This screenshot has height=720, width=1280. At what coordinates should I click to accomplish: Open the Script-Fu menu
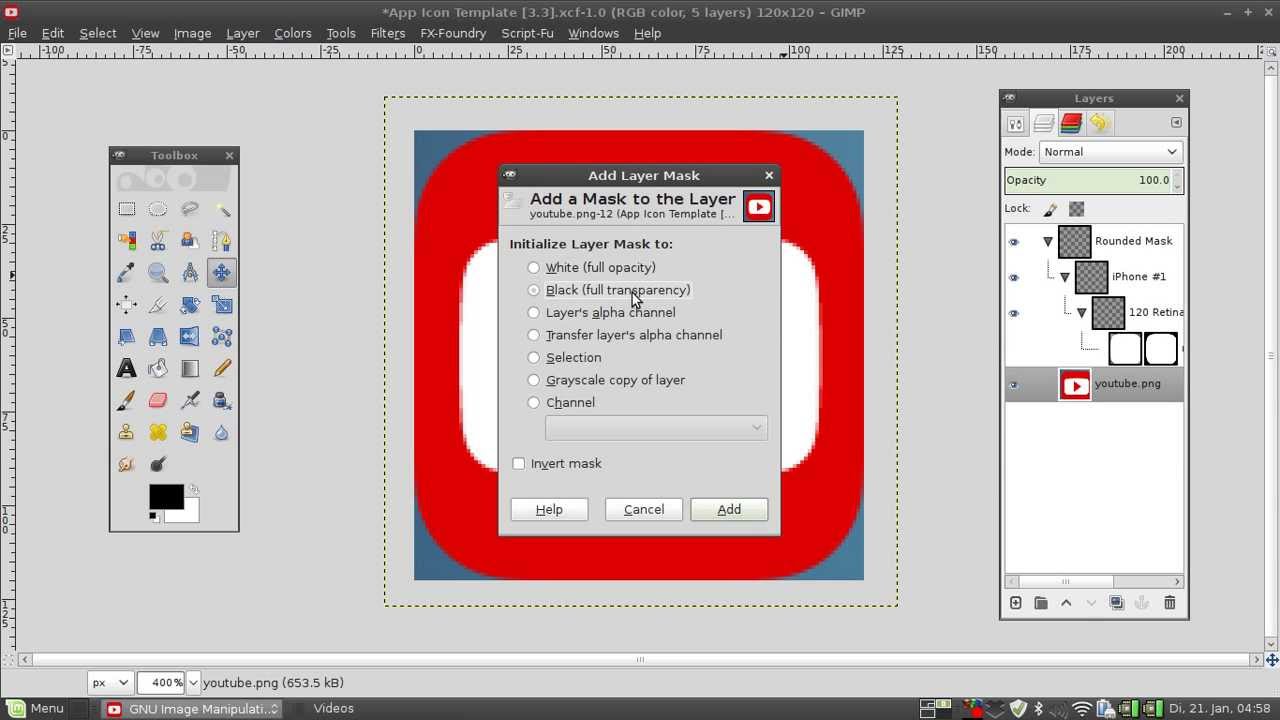coord(527,33)
